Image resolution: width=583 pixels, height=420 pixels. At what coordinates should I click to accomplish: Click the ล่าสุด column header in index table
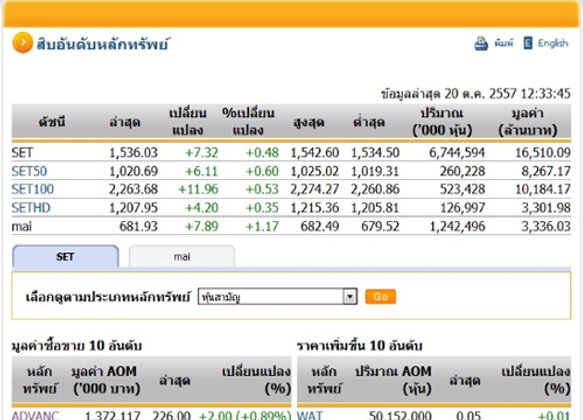pyautogui.click(x=125, y=122)
